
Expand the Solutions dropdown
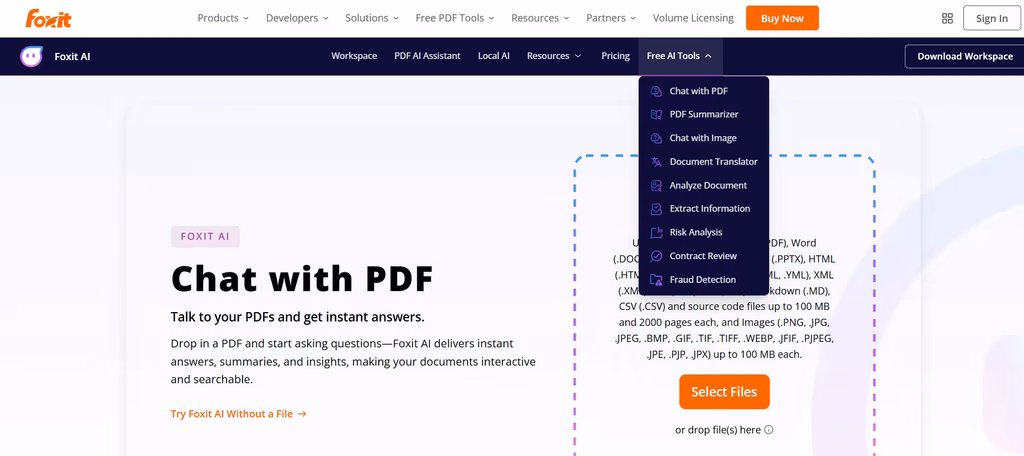(372, 18)
